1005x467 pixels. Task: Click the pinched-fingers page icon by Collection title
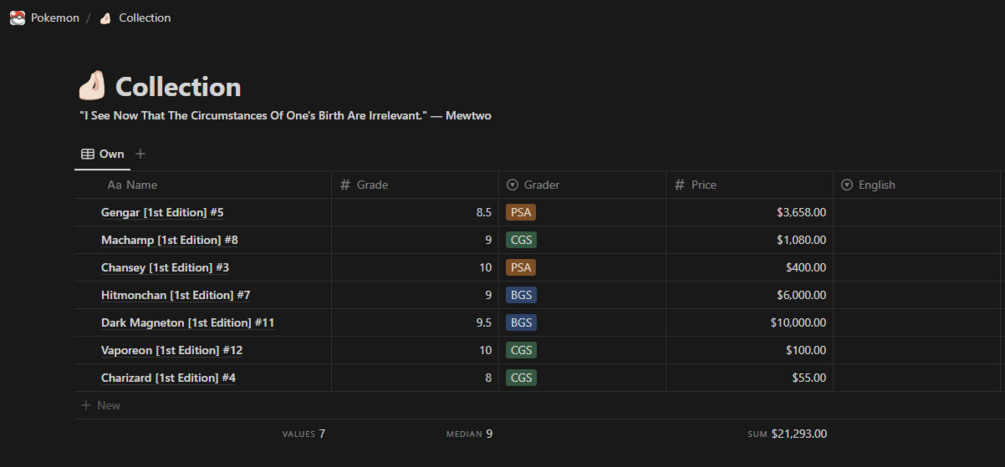(x=92, y=86)
